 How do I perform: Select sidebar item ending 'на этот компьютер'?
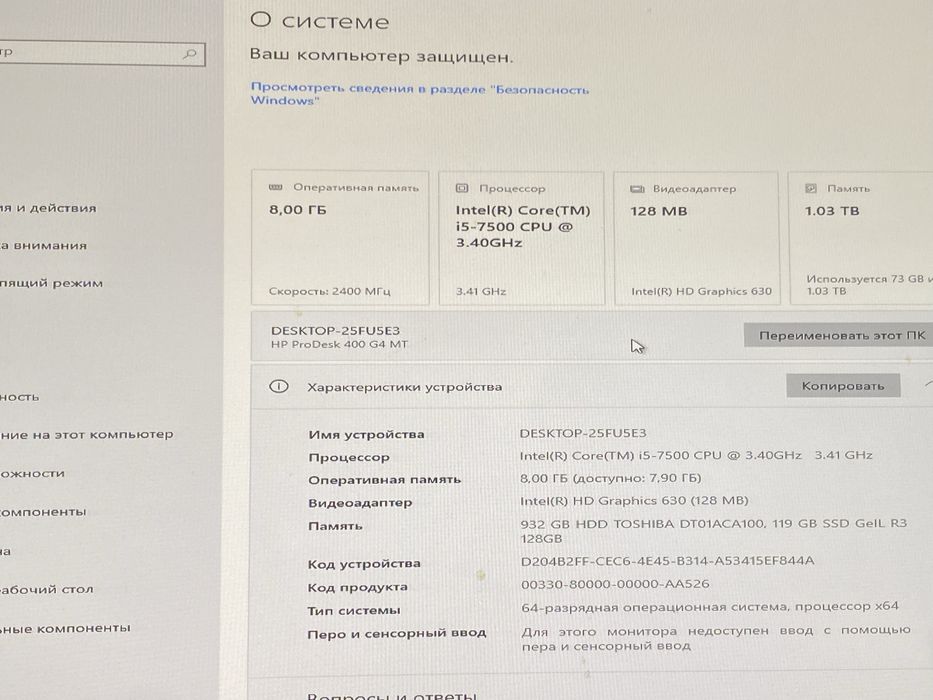point(87,435)
